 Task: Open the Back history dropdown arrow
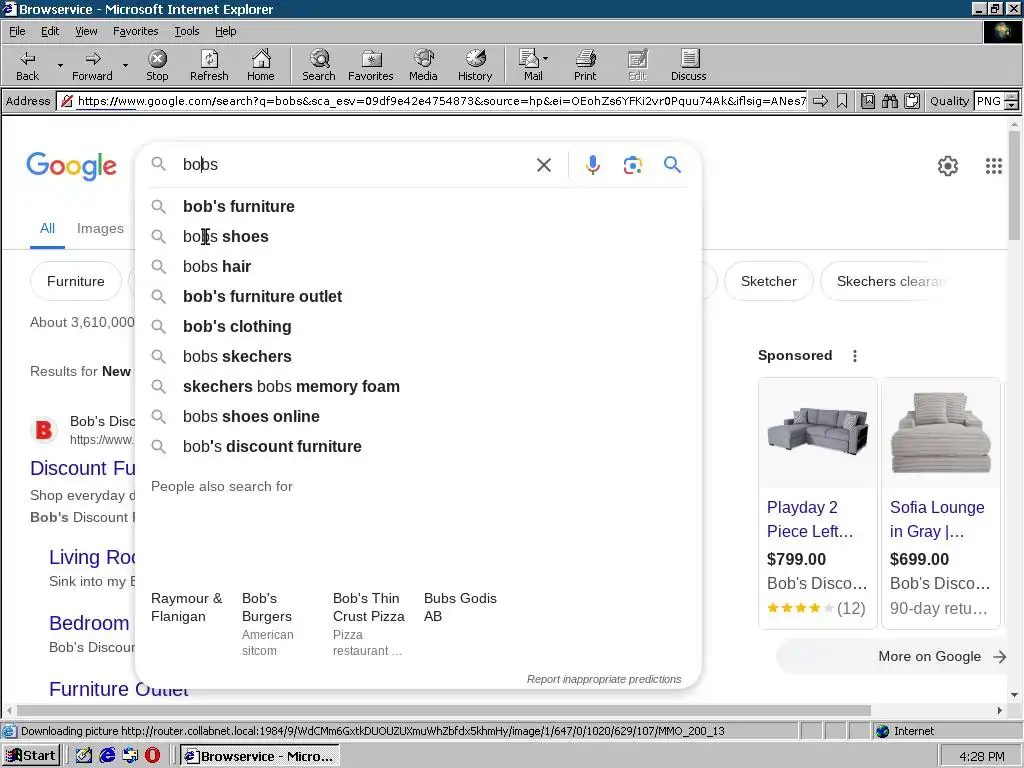[x=60, y=65]
